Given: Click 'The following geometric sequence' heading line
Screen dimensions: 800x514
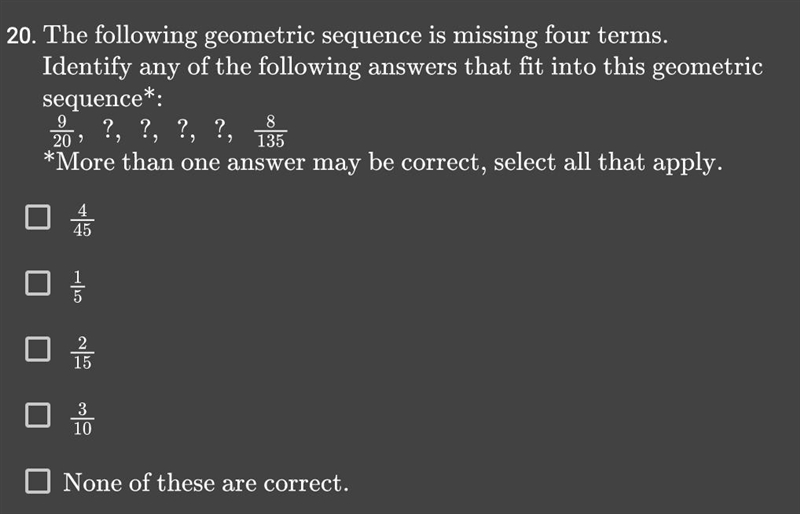Looking at the screenshot, I should (x=356, y=36).
